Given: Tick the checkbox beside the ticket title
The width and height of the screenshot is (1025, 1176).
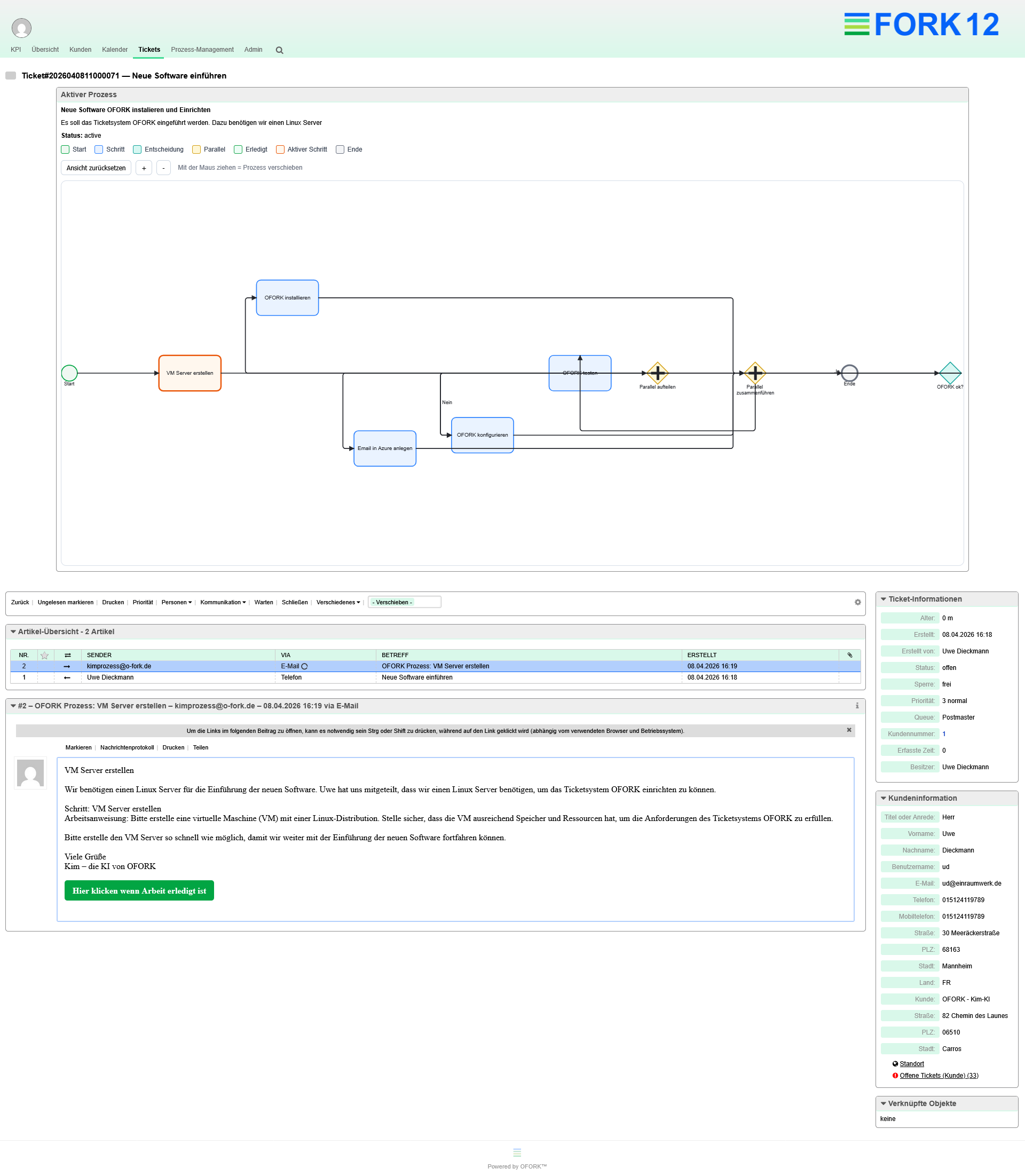Looking at the screenshot, I should (11, 74).
